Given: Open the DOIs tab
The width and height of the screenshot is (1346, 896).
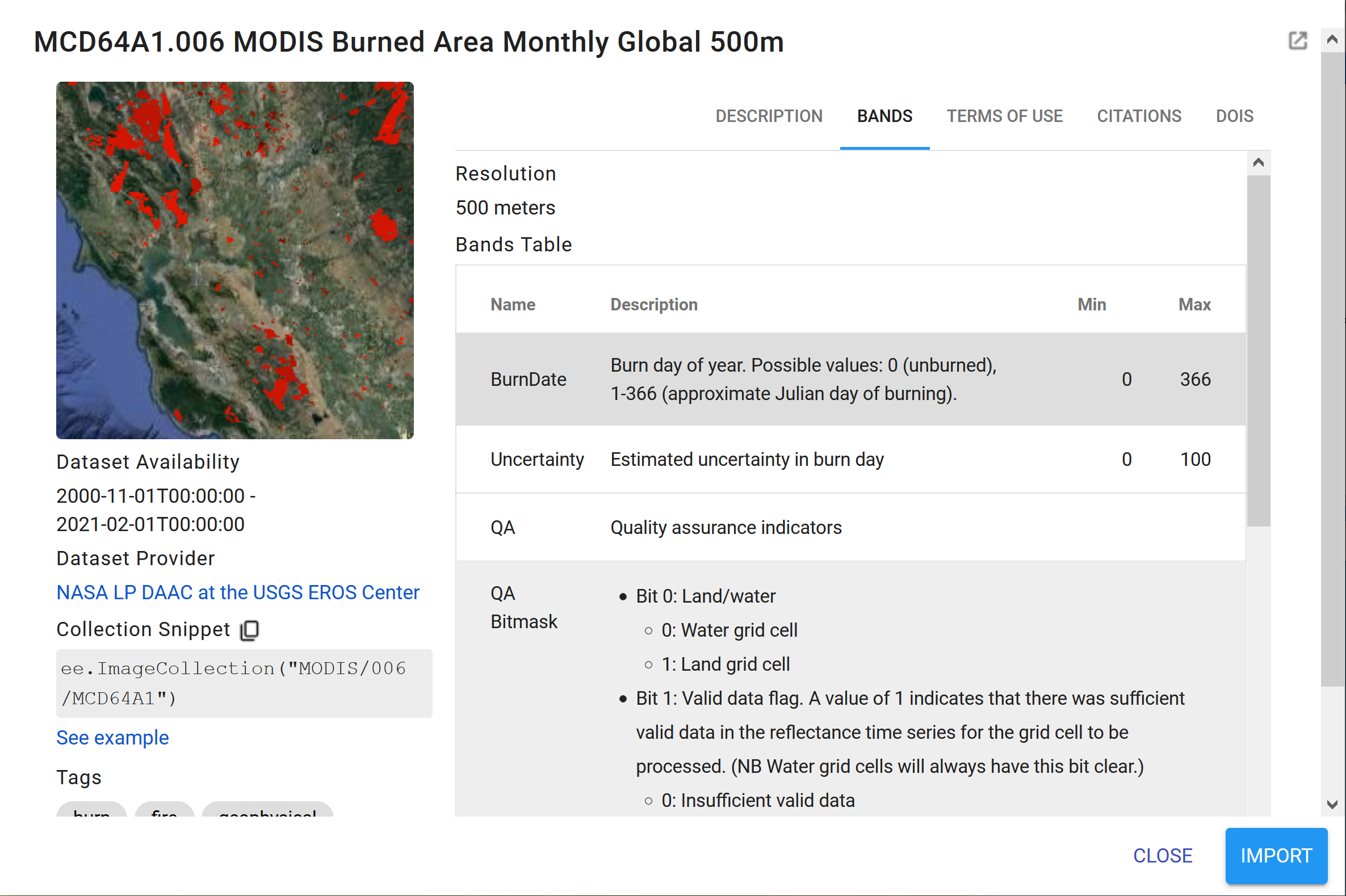Looking at the screenshot, I should coord(1234,116).
